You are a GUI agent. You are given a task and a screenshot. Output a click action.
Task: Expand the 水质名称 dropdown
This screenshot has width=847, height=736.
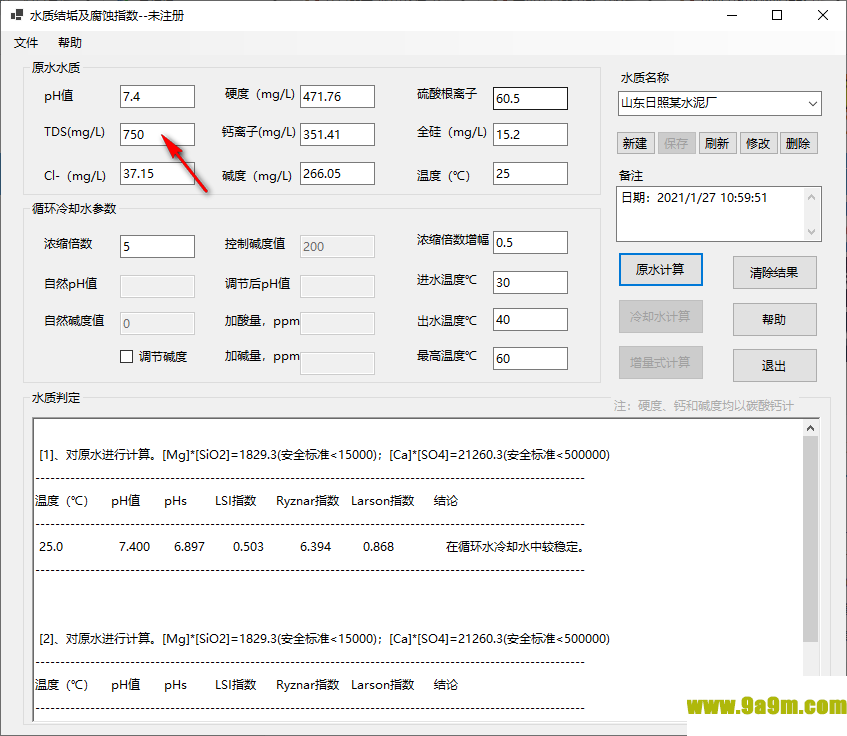point(812,103)
